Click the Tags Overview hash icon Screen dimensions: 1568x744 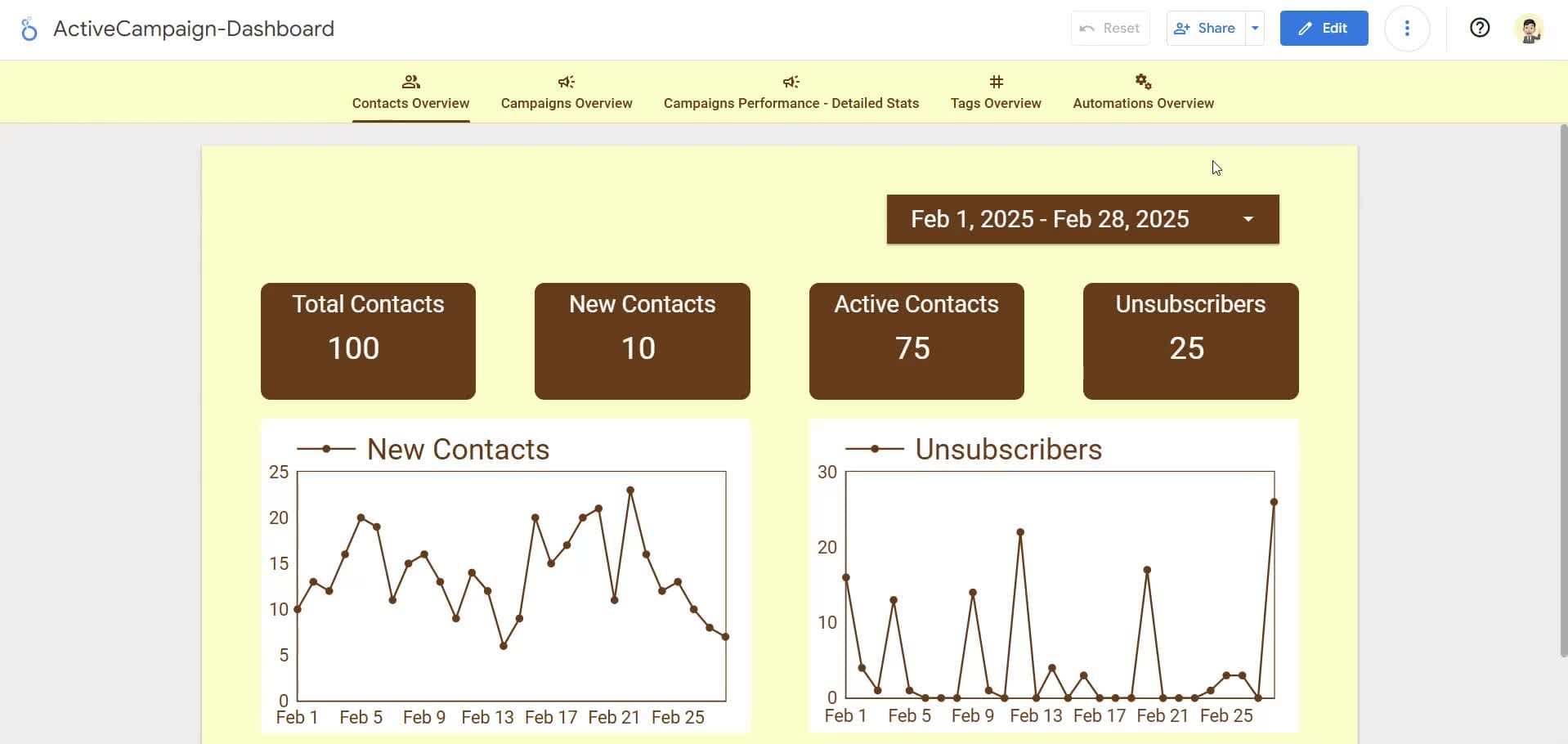click(x=996, y=82)
